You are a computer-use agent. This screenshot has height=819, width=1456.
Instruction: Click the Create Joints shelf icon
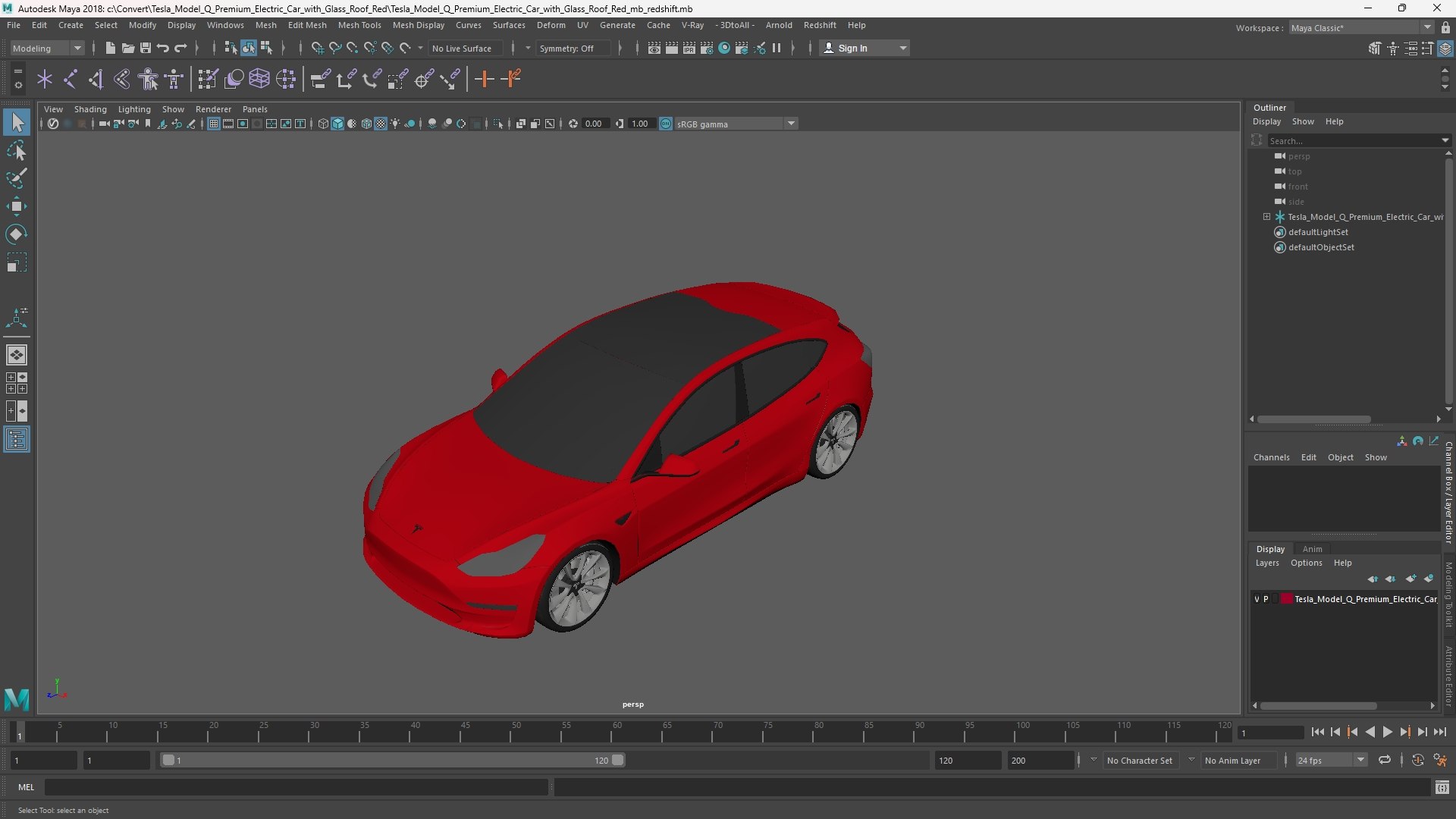[x=71, y=79]
